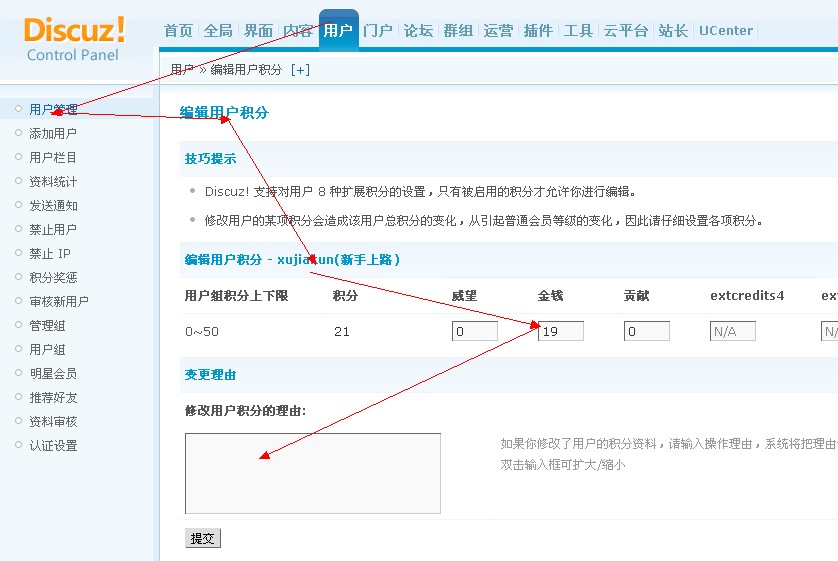Open 禁止 IP in the sidebar
Image resolution: width=838 pixels, height=561 pixels.
pyautogui.click(x=50, y=254)
